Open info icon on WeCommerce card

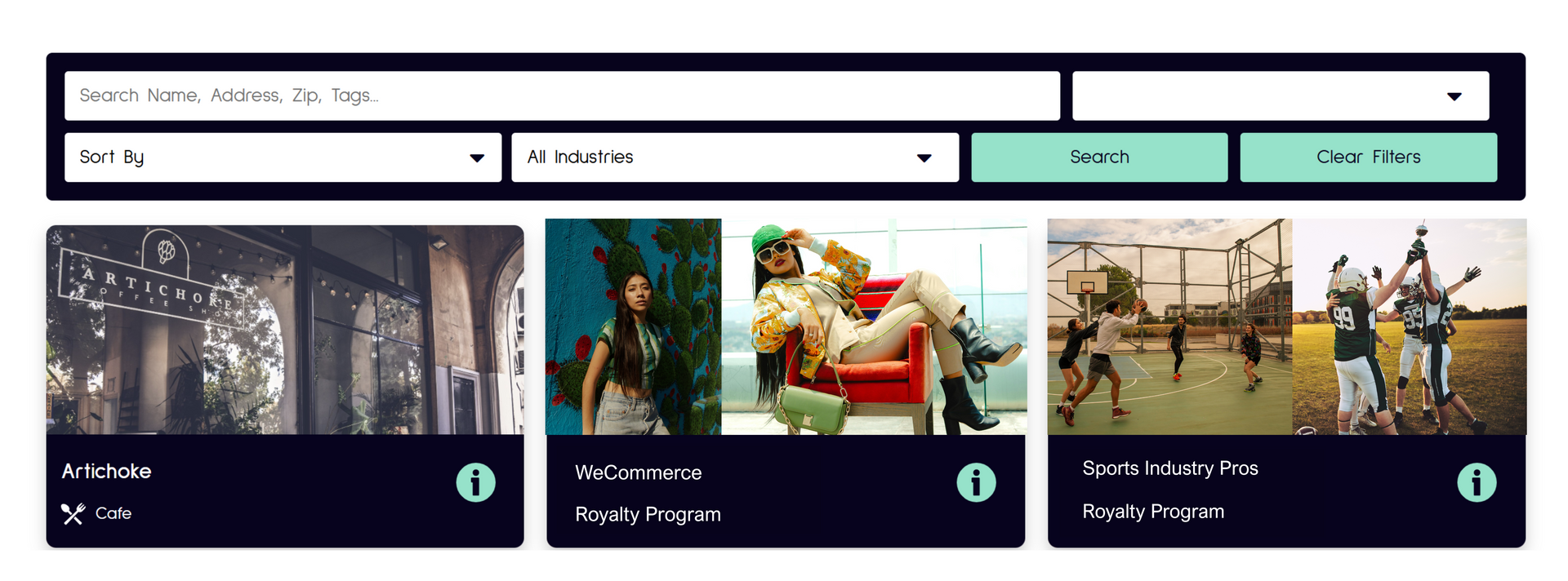point(976,482)
